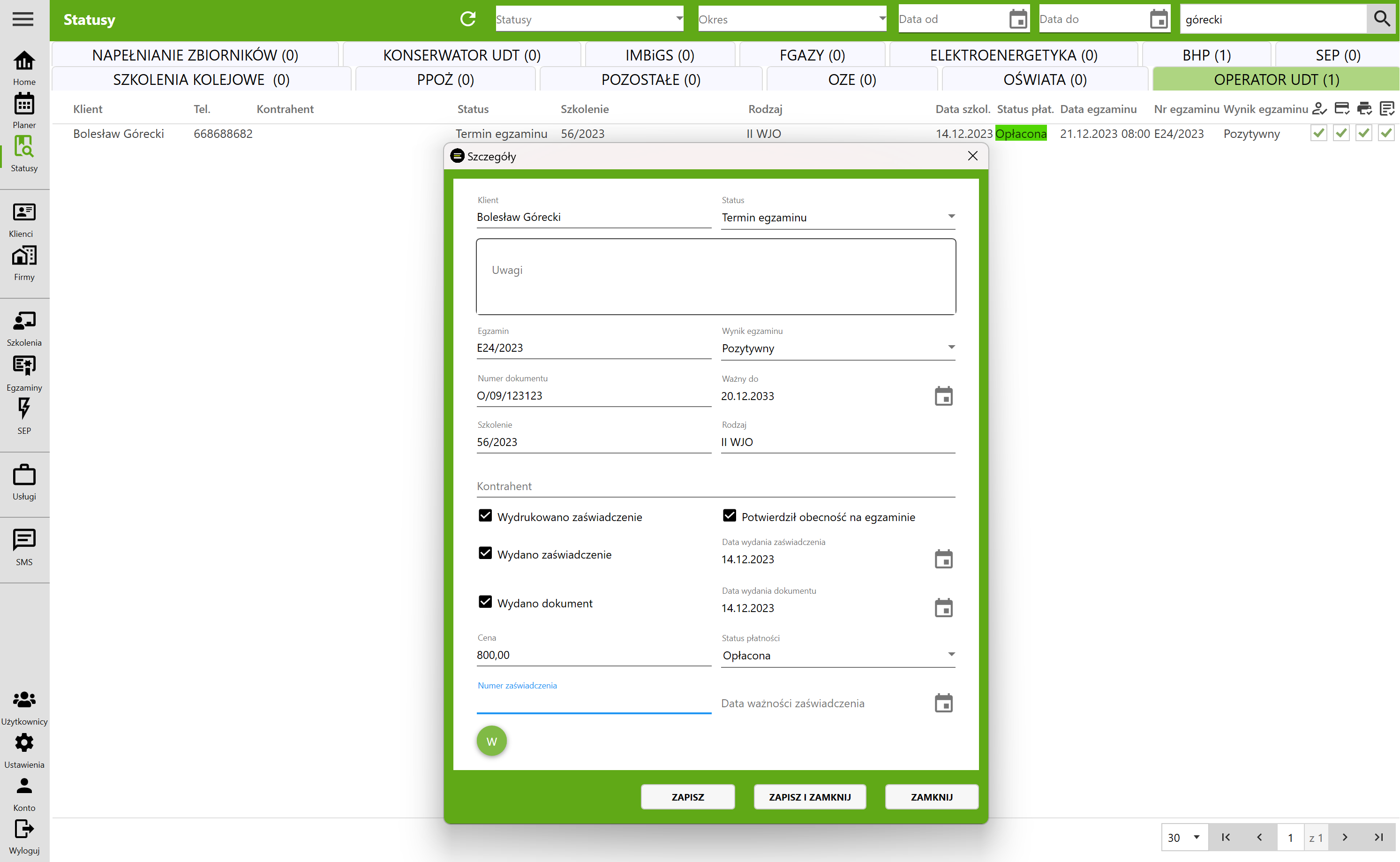This screenshot has height=862, width=1400.
Task: Open the Klienci sidebar section
Action: 24,220
